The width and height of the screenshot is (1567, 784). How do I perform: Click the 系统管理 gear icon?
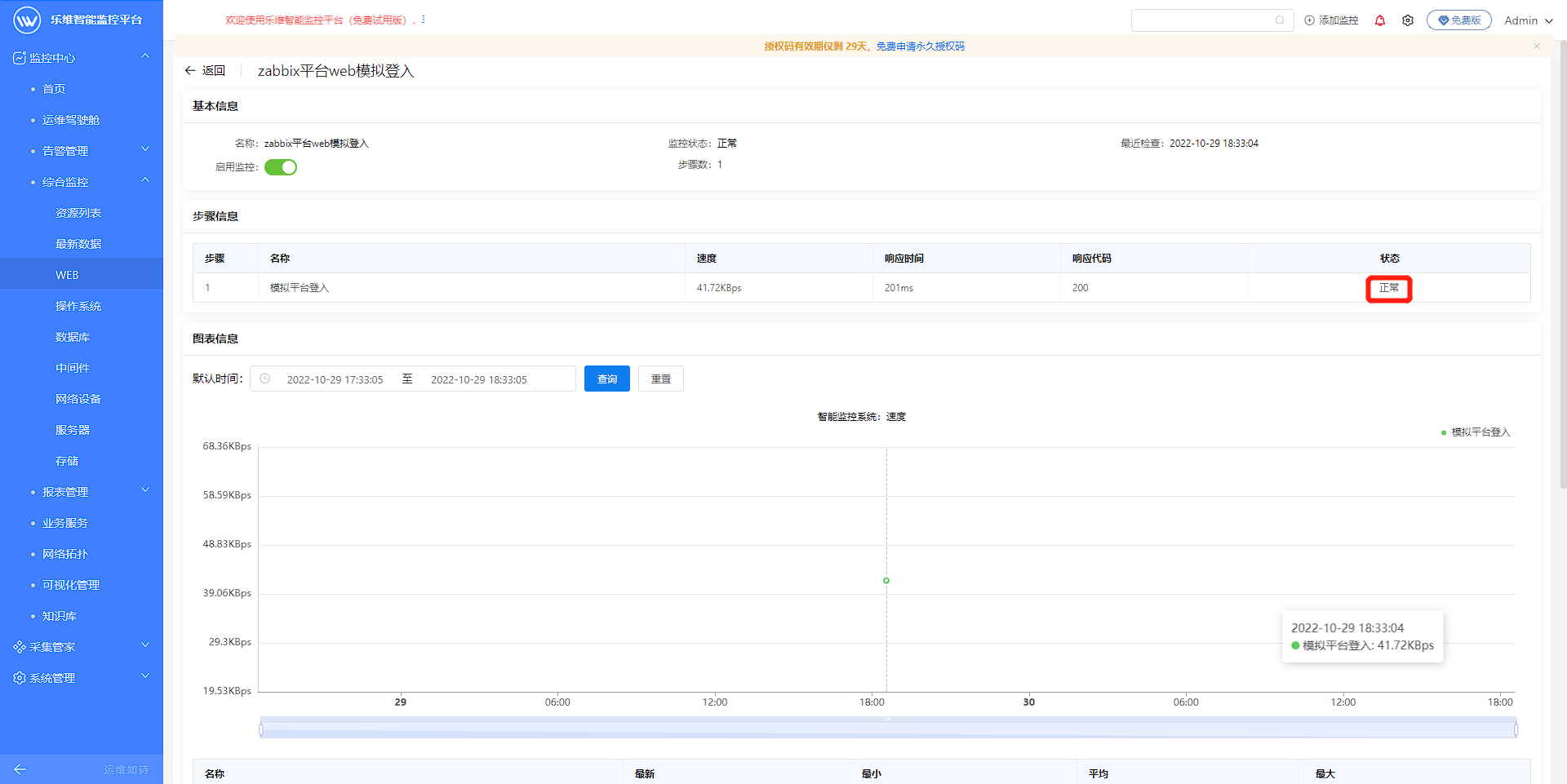(20, 678)
